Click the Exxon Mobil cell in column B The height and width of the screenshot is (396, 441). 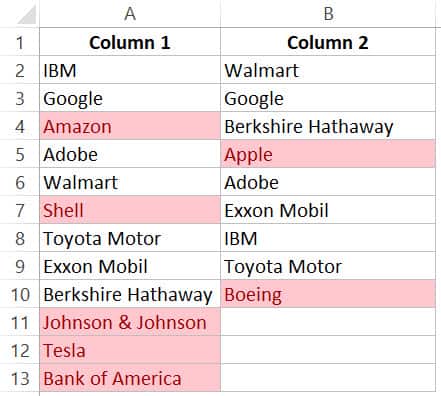(x=328, y=210)
